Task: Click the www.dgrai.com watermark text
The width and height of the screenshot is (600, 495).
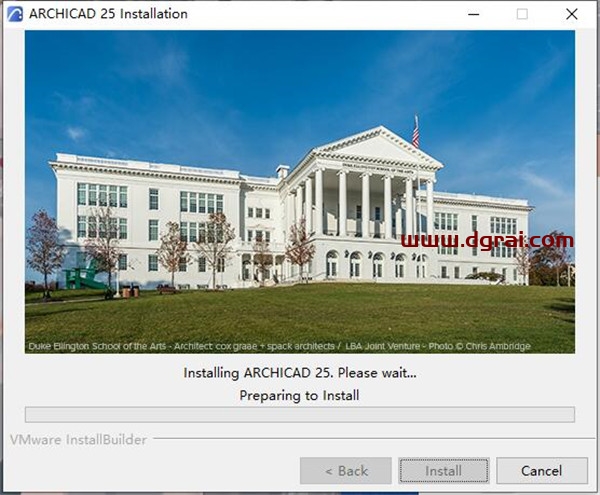Action: coord(487,241)
